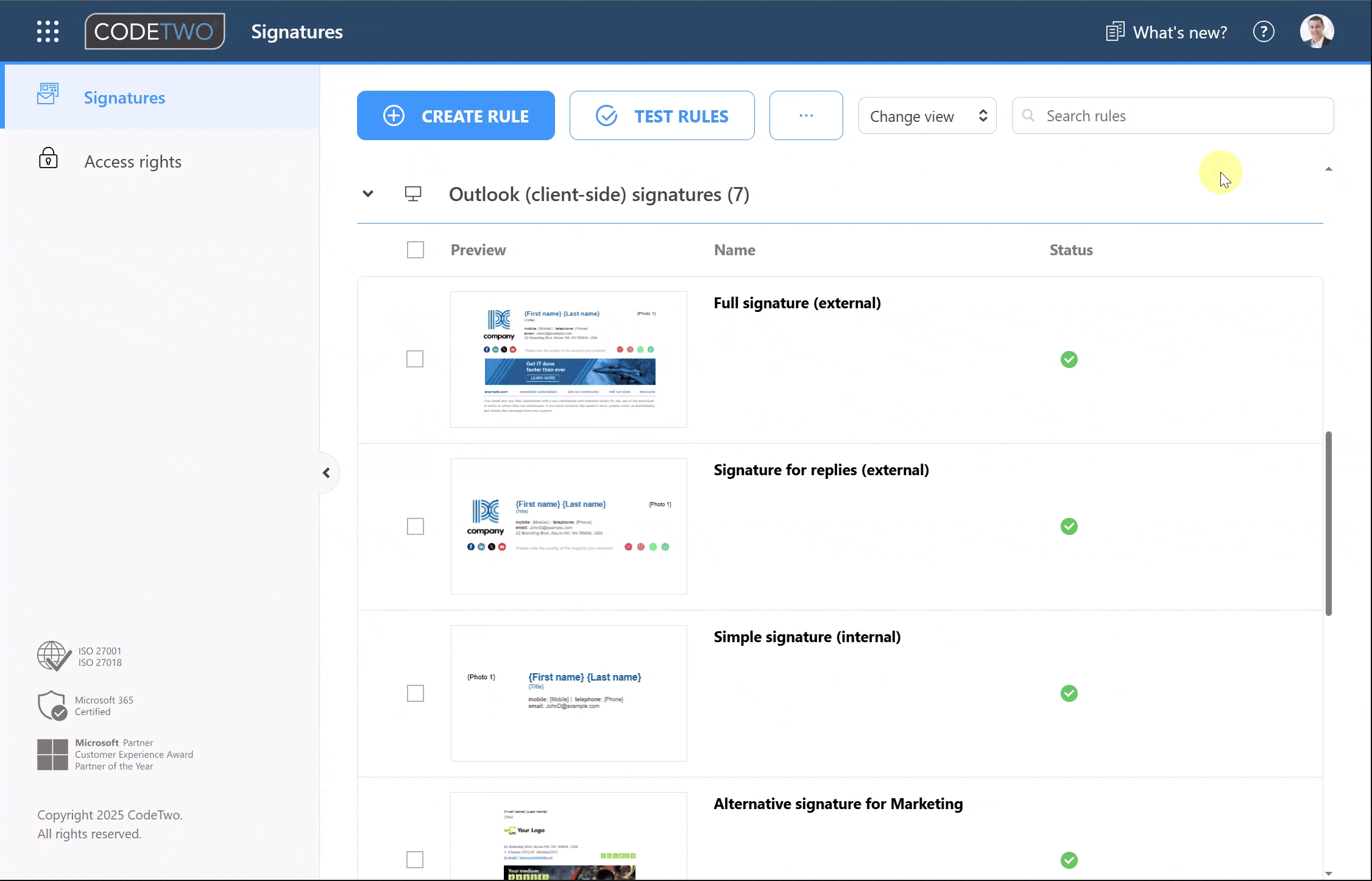Viewport: 1372px width, 881px height.
Task: Click the Full signature (external) name
Action: click(x=797, y=303)
